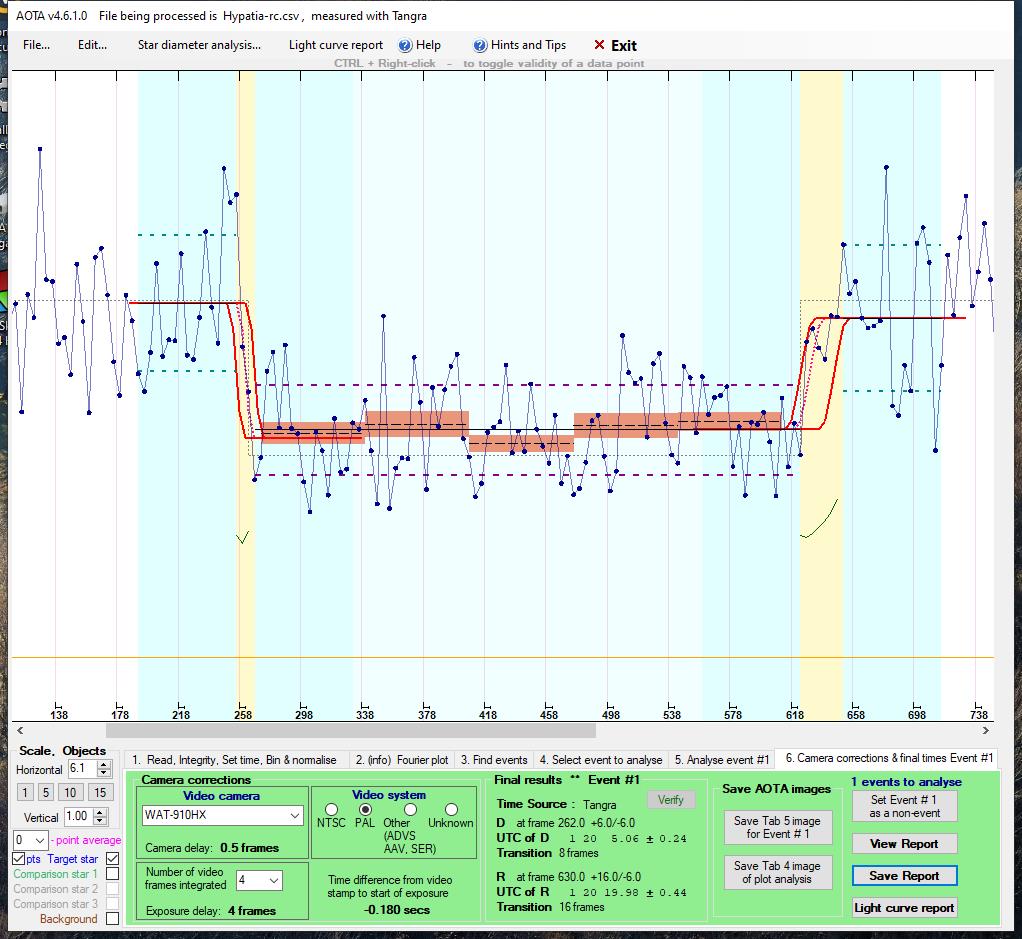Select Unknown video system
Image resolution: width=1022 pixels, height=939 pixels.
[451, 809]
